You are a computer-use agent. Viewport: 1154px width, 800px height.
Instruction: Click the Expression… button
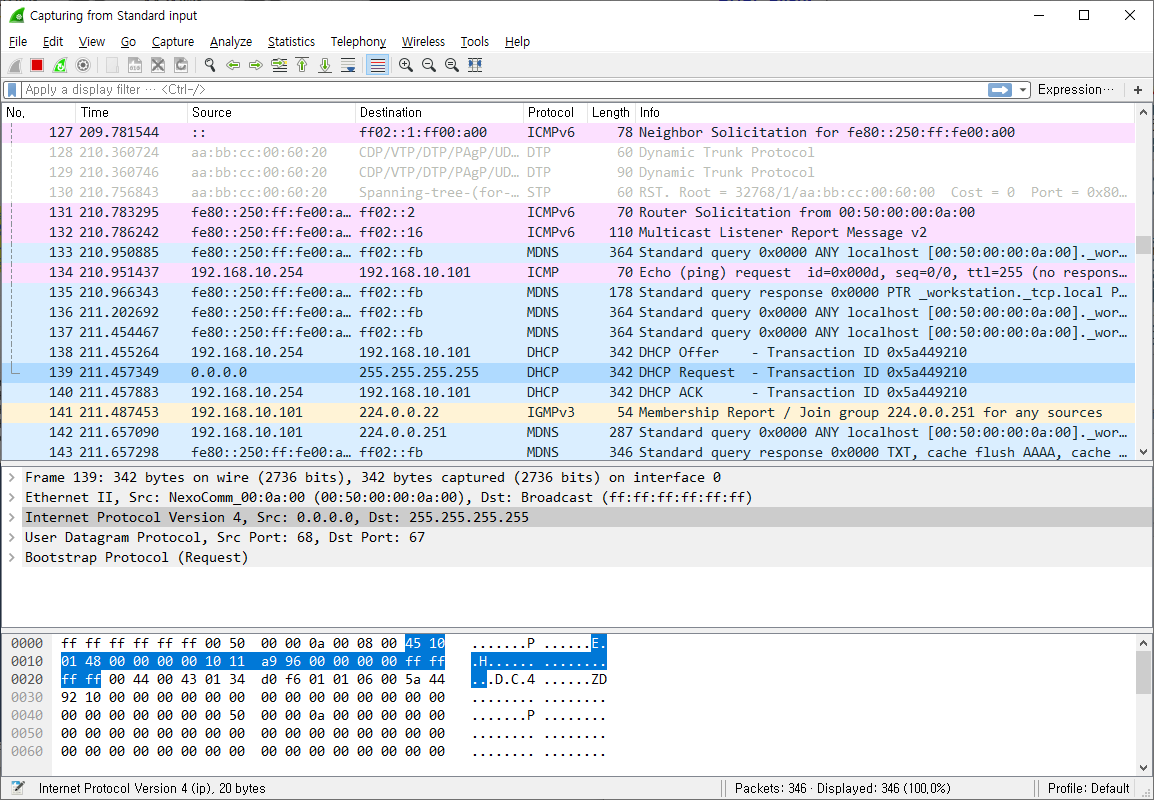1075,90
